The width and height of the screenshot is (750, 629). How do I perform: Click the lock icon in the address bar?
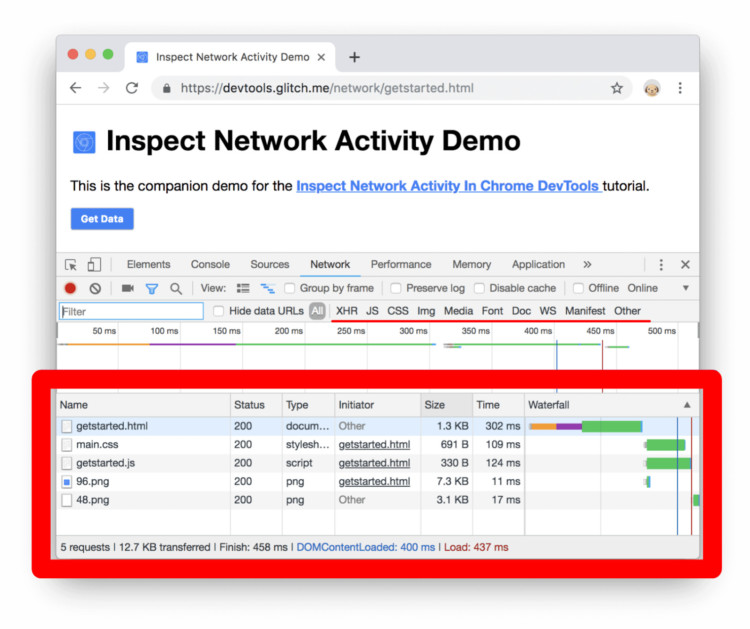pos(166,88)
